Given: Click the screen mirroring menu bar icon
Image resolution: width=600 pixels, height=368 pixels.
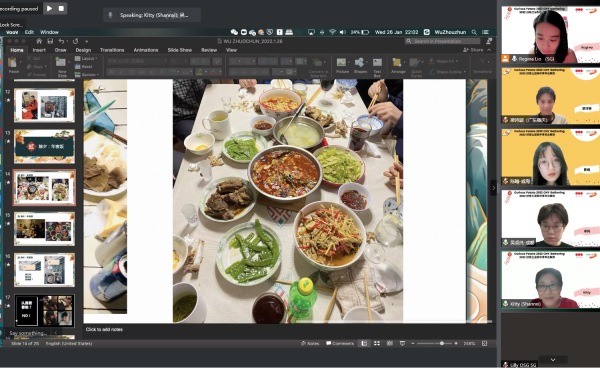Looking at the screenshot, I should click(x=311, y=32).
